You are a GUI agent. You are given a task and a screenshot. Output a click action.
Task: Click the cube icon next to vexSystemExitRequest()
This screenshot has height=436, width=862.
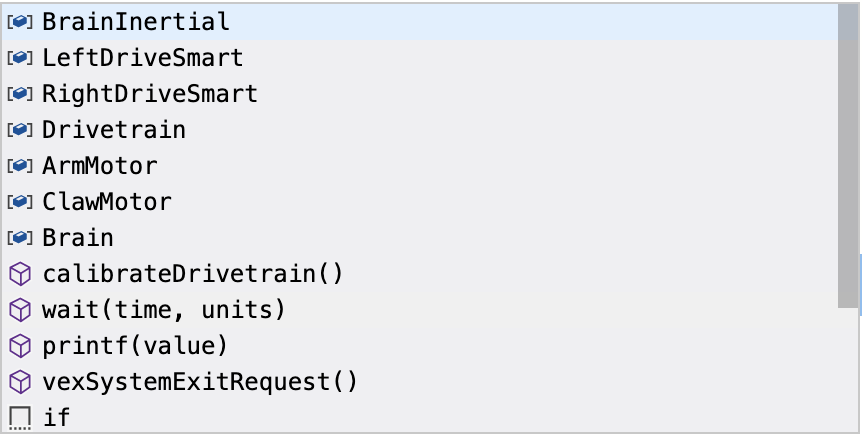click(x=20, y=381)
